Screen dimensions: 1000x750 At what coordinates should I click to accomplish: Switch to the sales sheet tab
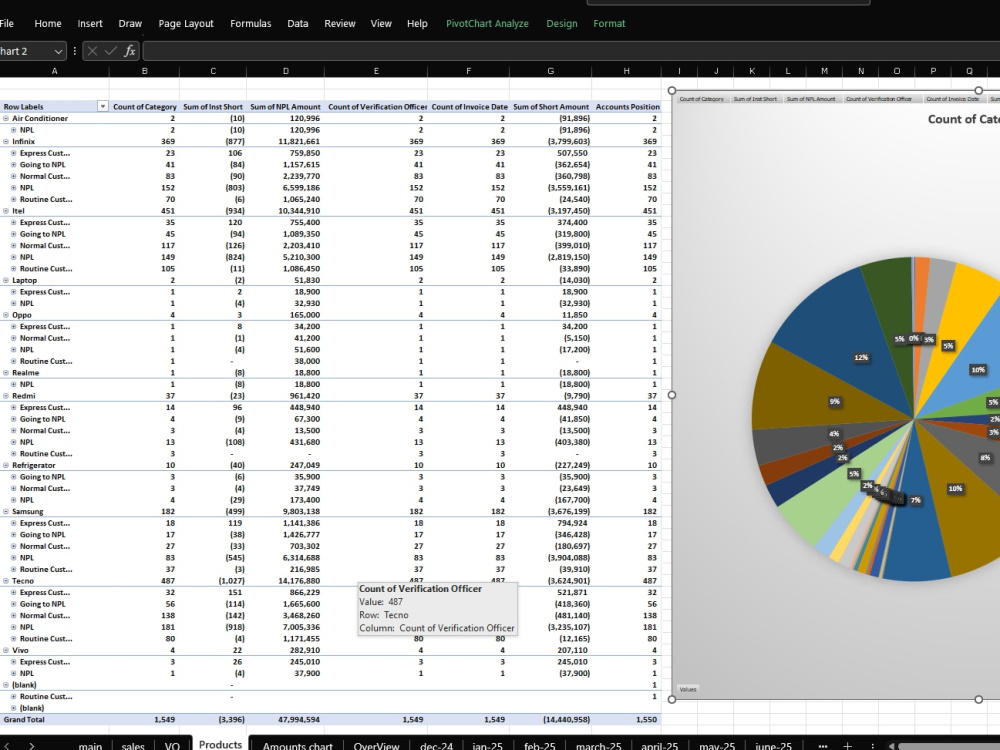pyautogui.click(x=133, y=746)
